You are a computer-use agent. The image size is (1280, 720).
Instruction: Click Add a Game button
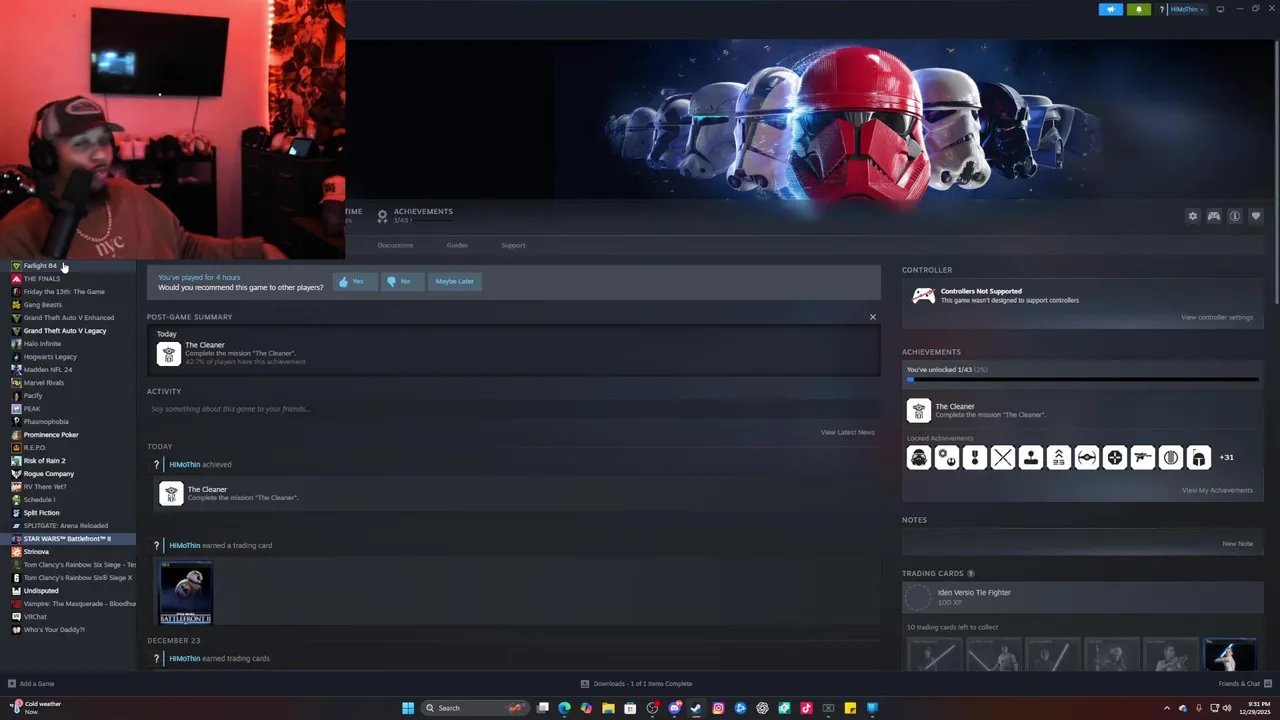(31, 684)
